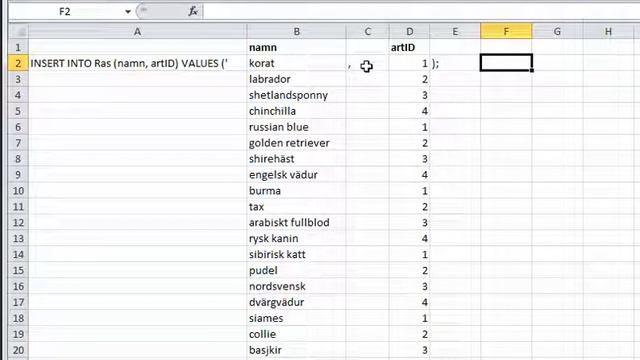The width and height of the screenshot is (640, 360).
Task: Select the cell with 'arabiskt fullblod'
Action: click(297, 222)
